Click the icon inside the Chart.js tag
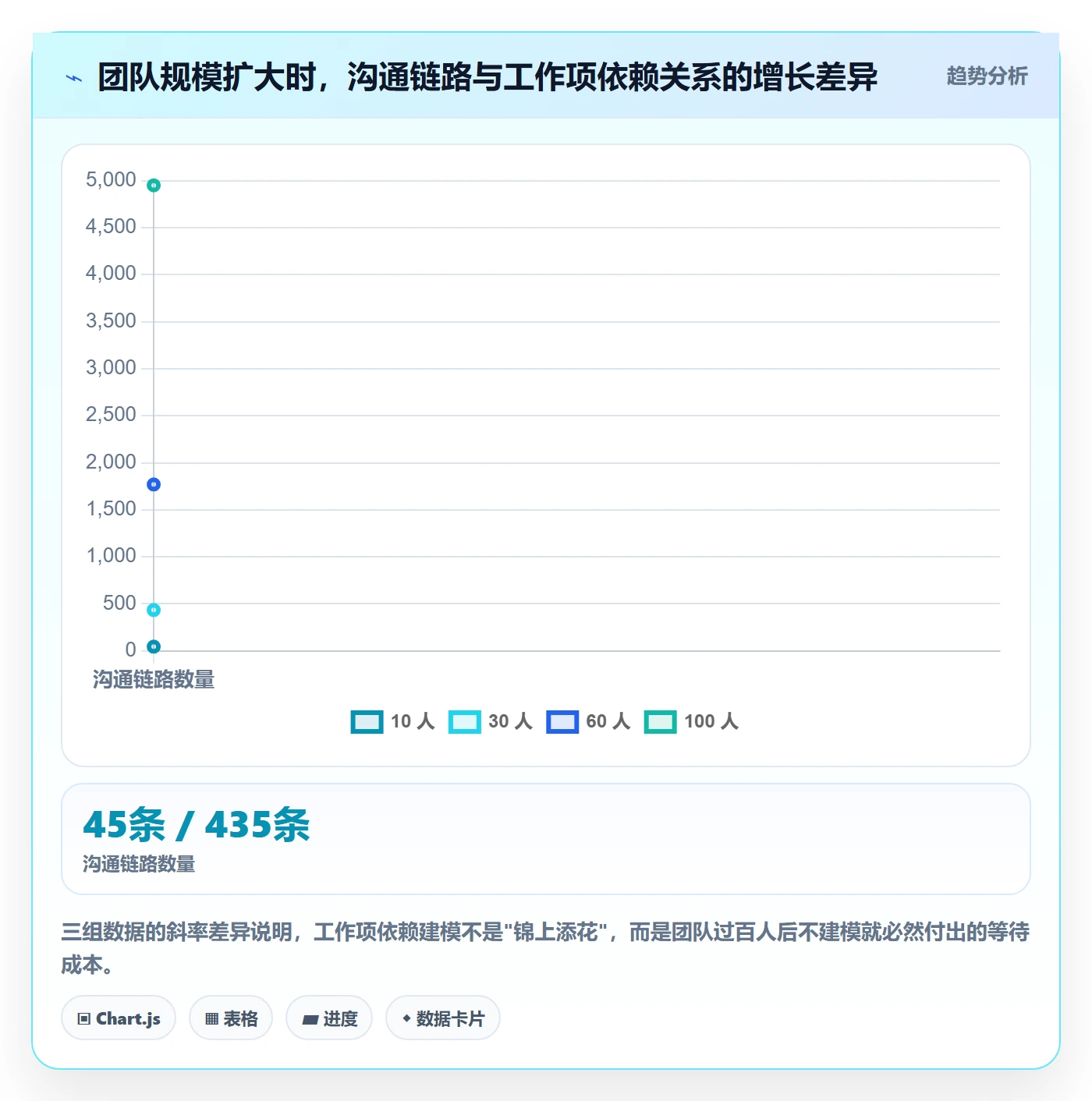The image size is (1092, 1101). (x=84, y=1019)
